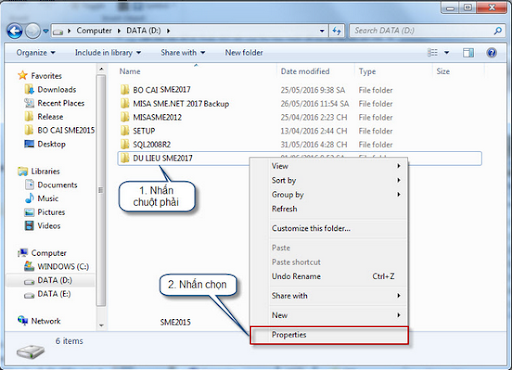
Task: Open Include in library dropdown
Action: pos(108,53)
